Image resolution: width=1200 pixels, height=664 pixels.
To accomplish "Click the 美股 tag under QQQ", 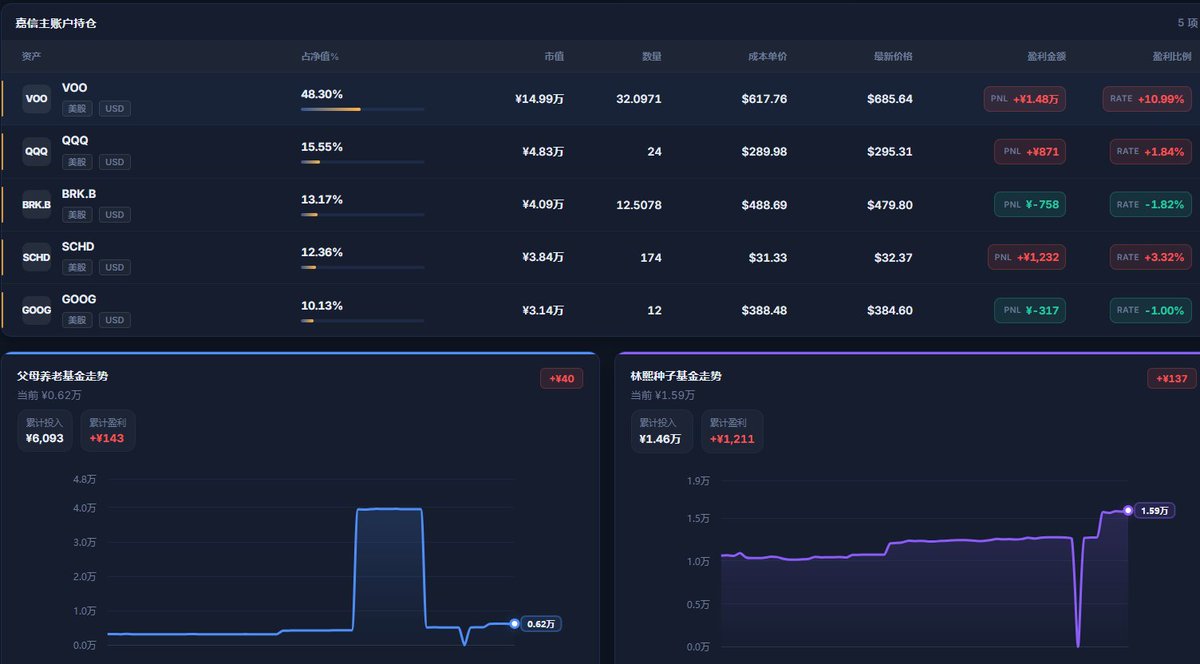I will coord(77,161).
